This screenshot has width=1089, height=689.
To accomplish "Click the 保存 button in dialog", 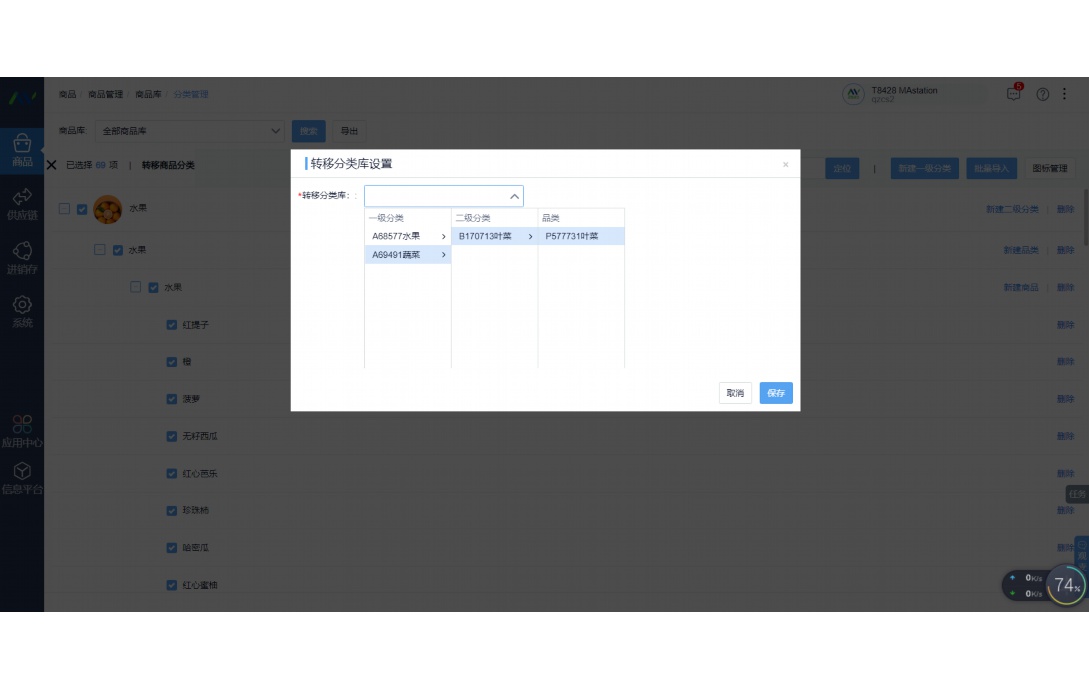I will [x=776, y=393].
